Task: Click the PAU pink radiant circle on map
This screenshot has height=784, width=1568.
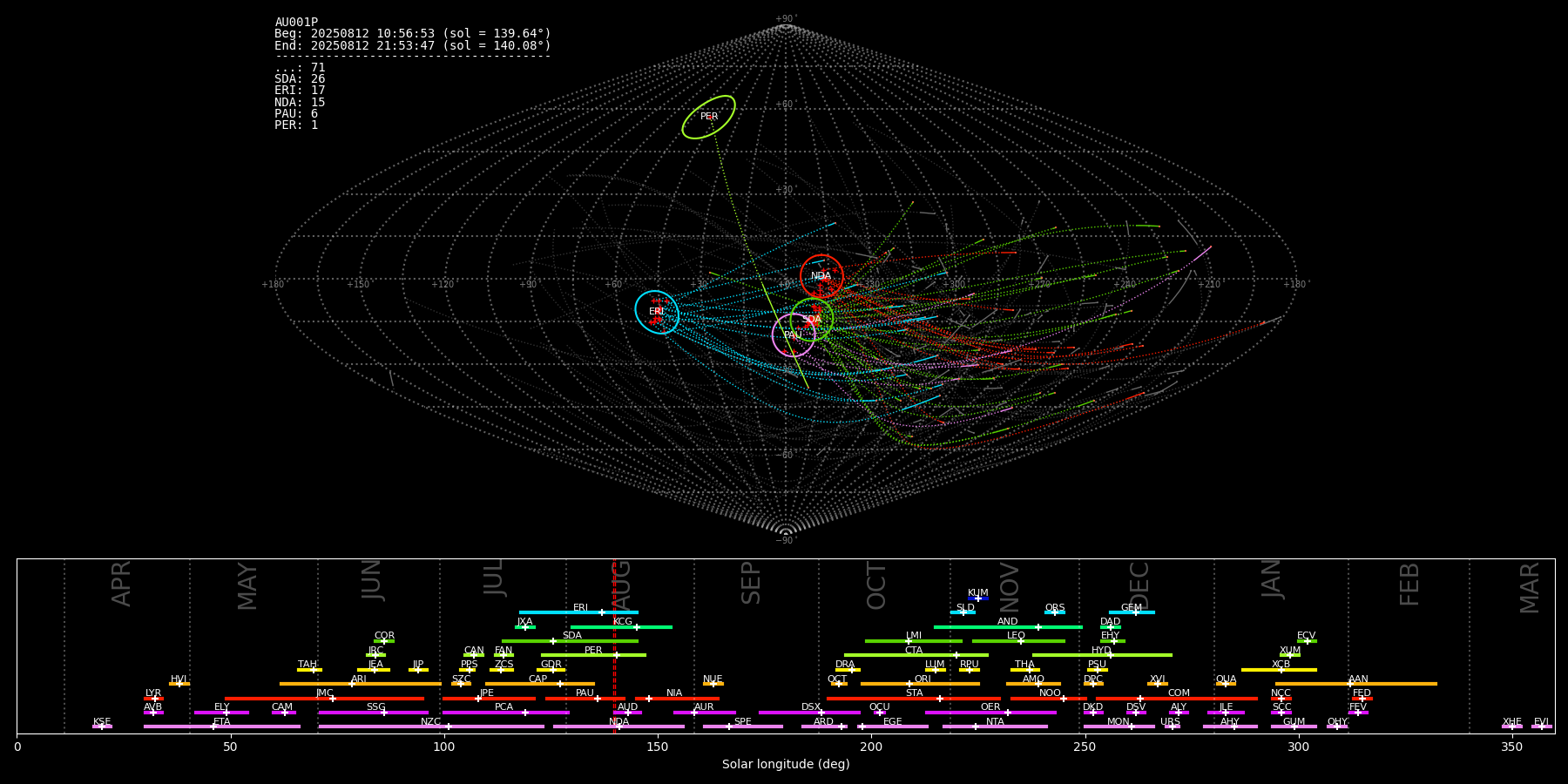Action: click(x=794, y=335)
